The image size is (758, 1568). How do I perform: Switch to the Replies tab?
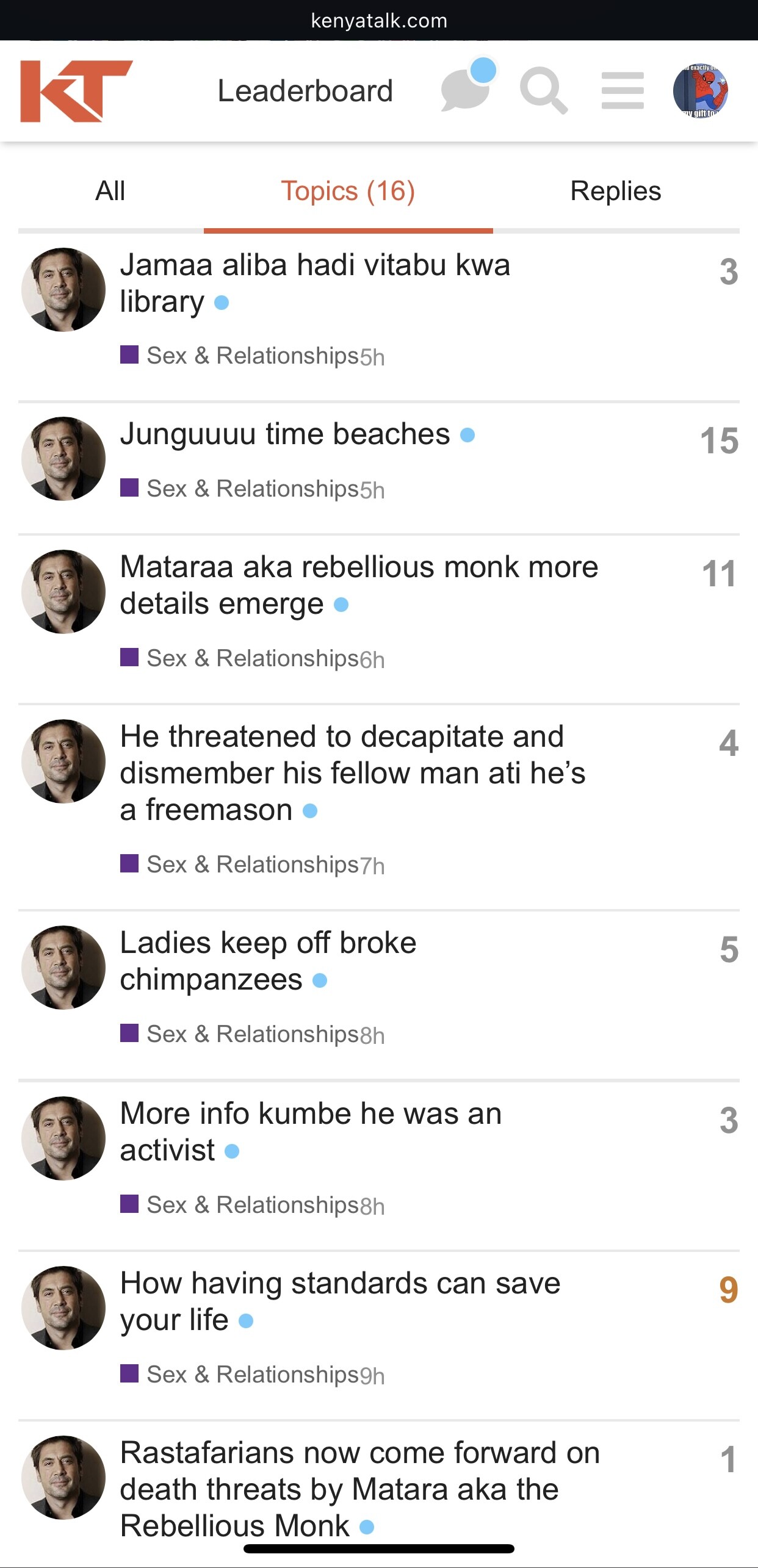(x=615, y=191)
